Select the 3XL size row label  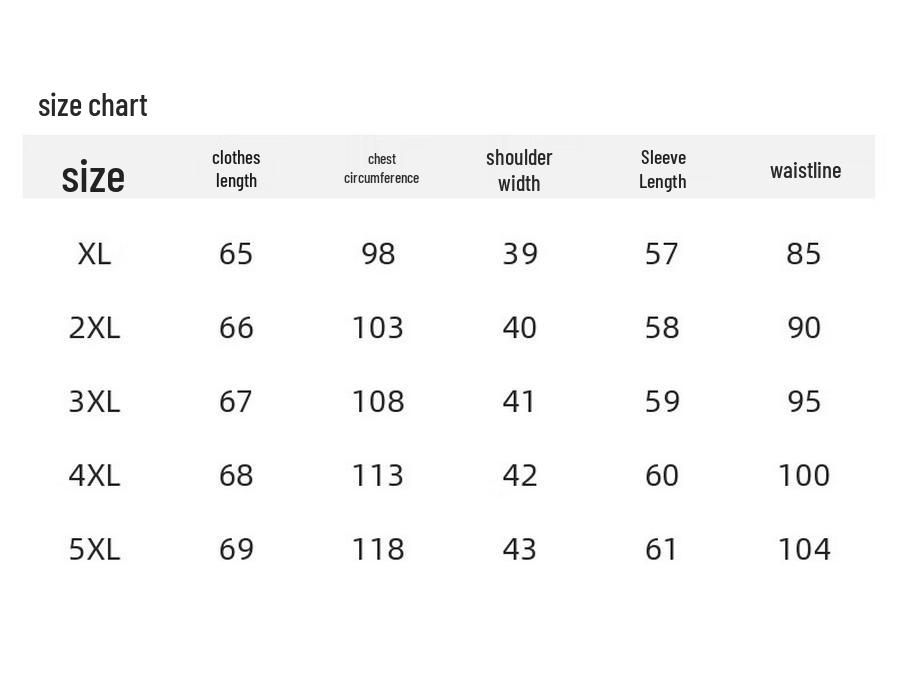[x=94, y=402]
